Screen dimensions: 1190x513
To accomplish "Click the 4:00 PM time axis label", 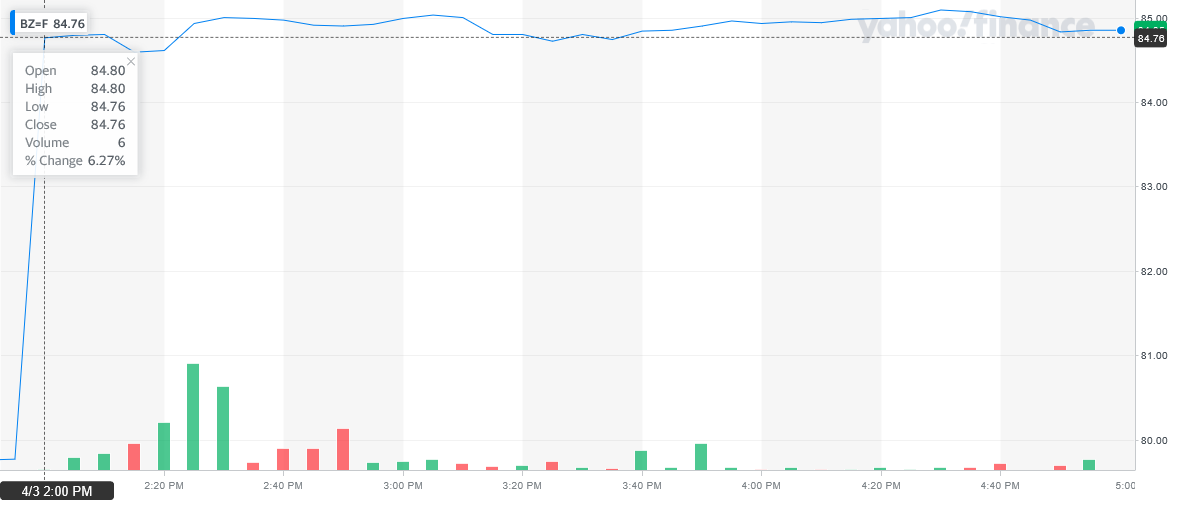I will tap(762, 485).
